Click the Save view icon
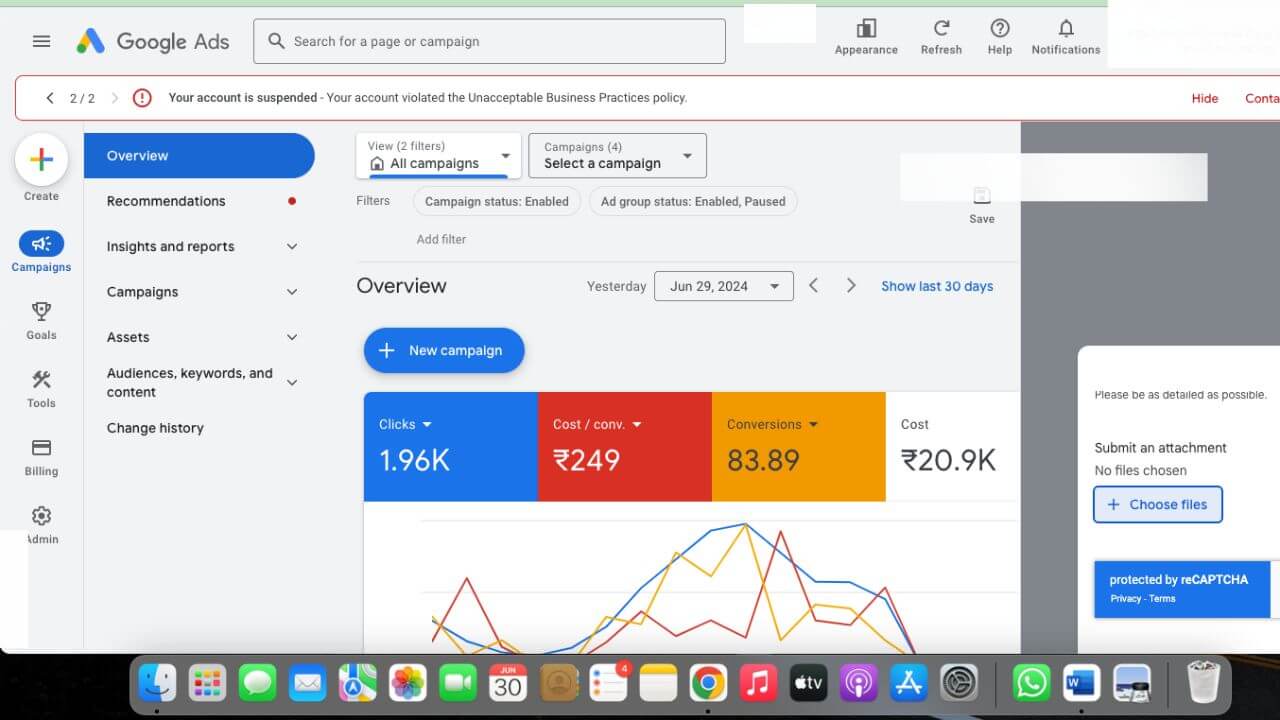 [x=981, y=197]
